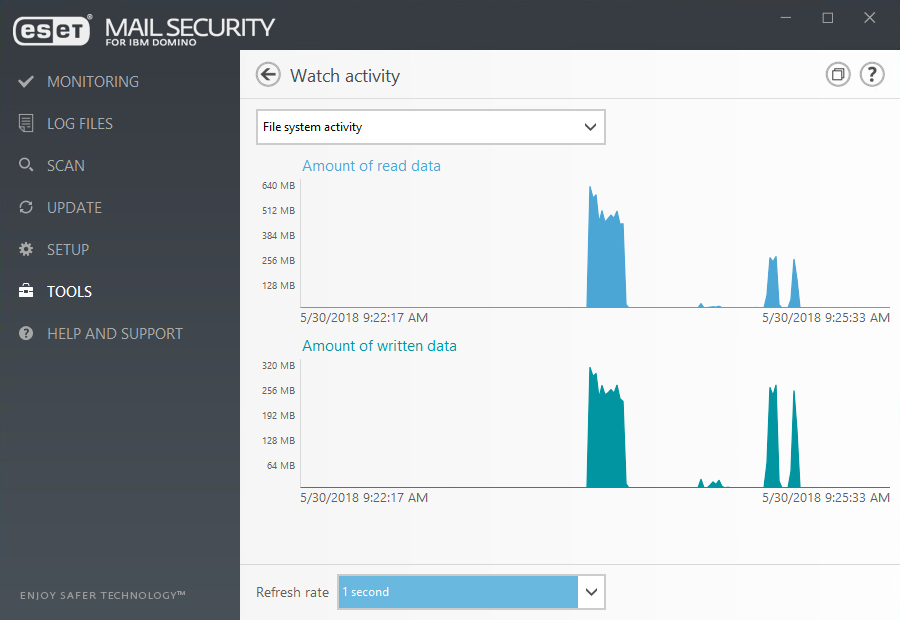Click the Watch activity title
Image resolution: width=900 pixels, height=620 pixels.
point(345,76)
